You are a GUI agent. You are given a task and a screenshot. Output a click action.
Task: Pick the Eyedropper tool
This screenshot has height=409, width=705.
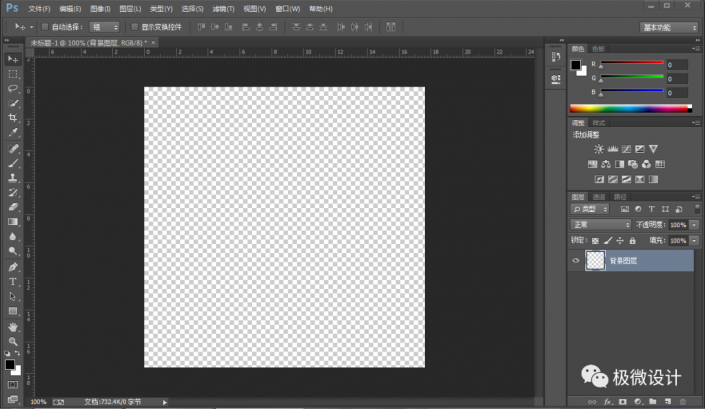coord(13,133)
